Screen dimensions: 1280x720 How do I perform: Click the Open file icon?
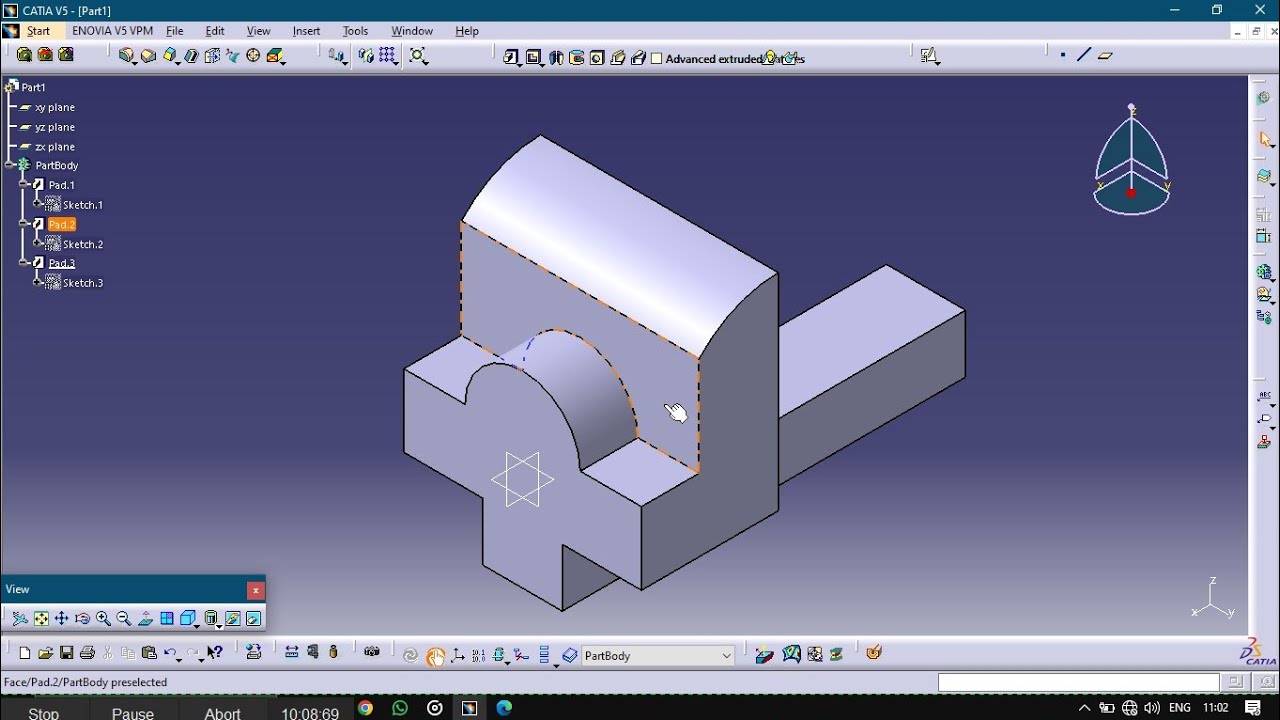tap(45, 653)
